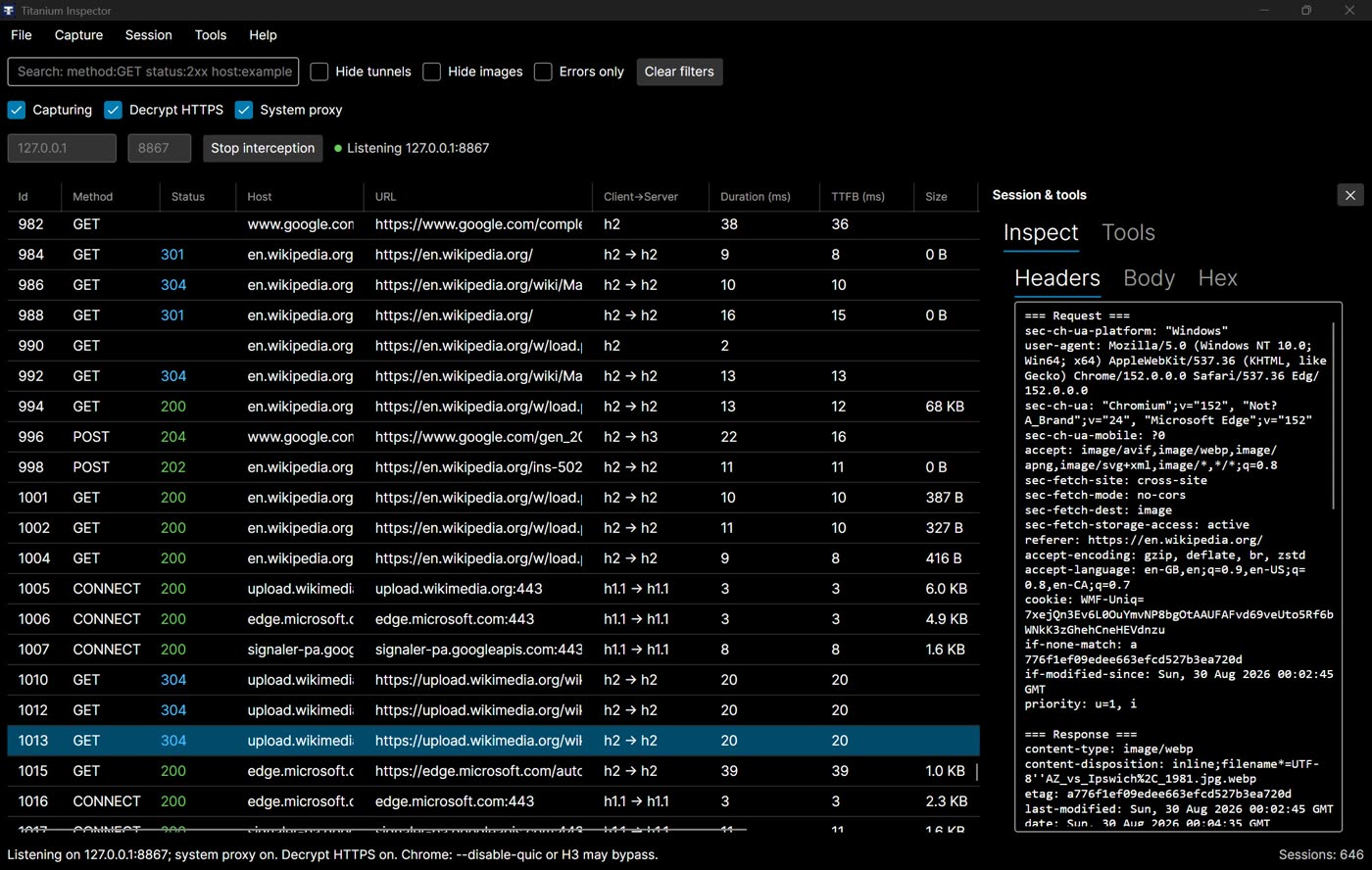Select the Body tab

click(1149, 279)
